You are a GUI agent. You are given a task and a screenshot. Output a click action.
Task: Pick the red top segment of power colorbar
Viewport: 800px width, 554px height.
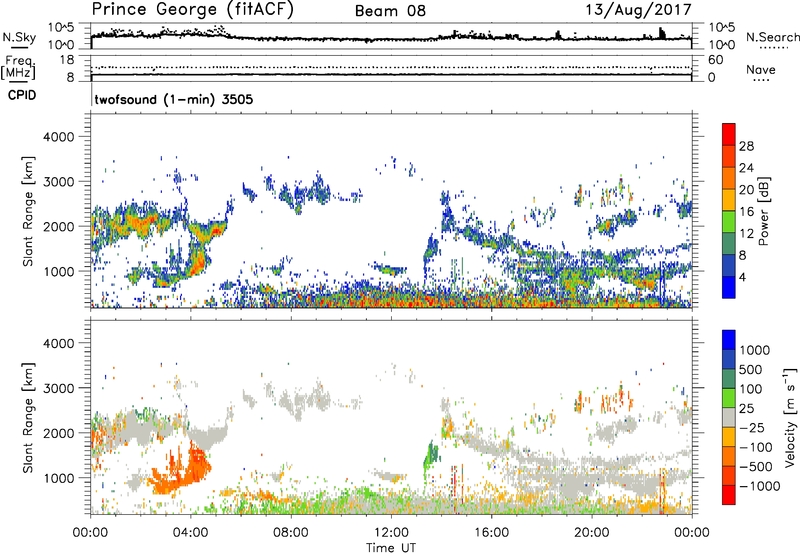[729, 134]
